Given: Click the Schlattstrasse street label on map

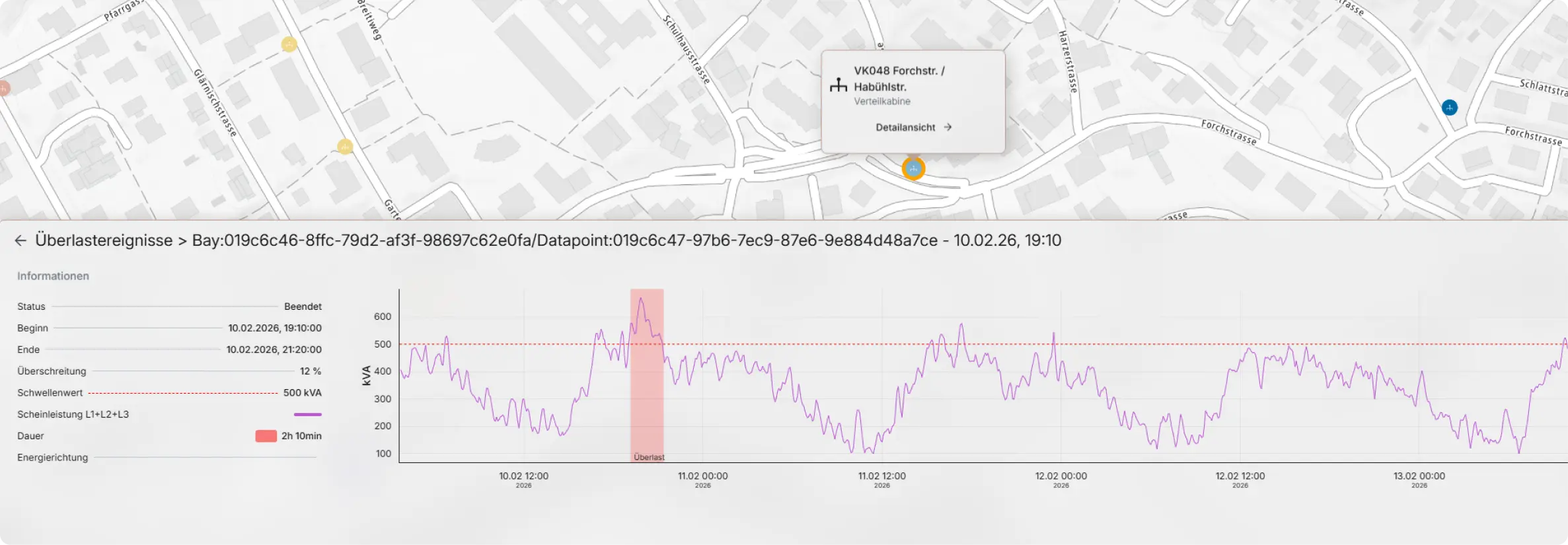Looking at the screenshot, I should pyautogui.click(x=1543, y=88).
